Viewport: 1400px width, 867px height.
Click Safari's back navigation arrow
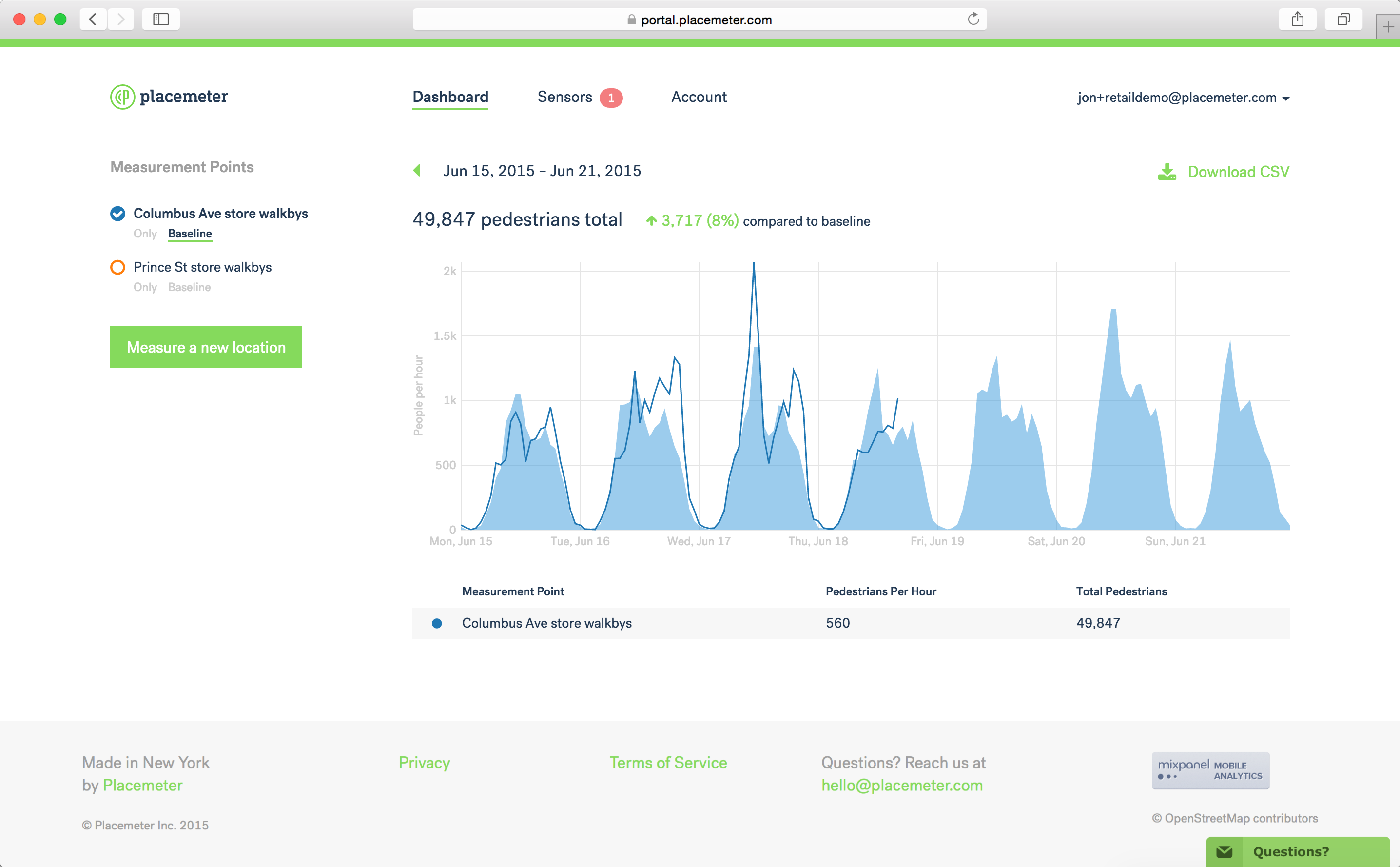pos(93,19)
